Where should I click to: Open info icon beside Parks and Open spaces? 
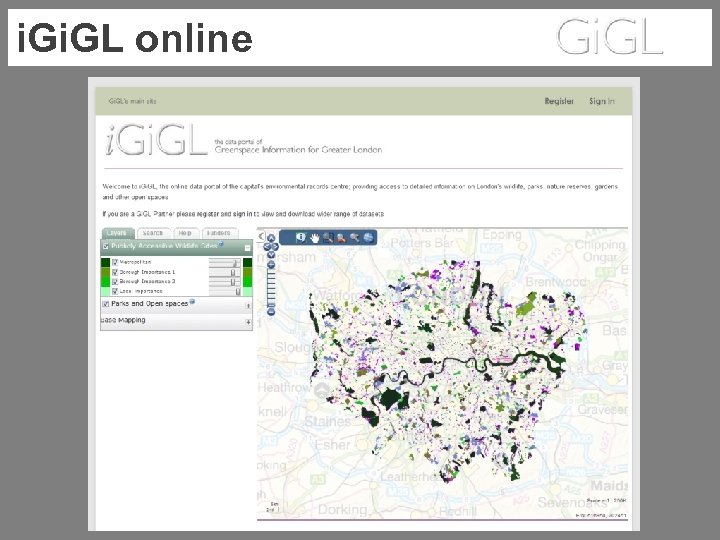pos(192,301)
